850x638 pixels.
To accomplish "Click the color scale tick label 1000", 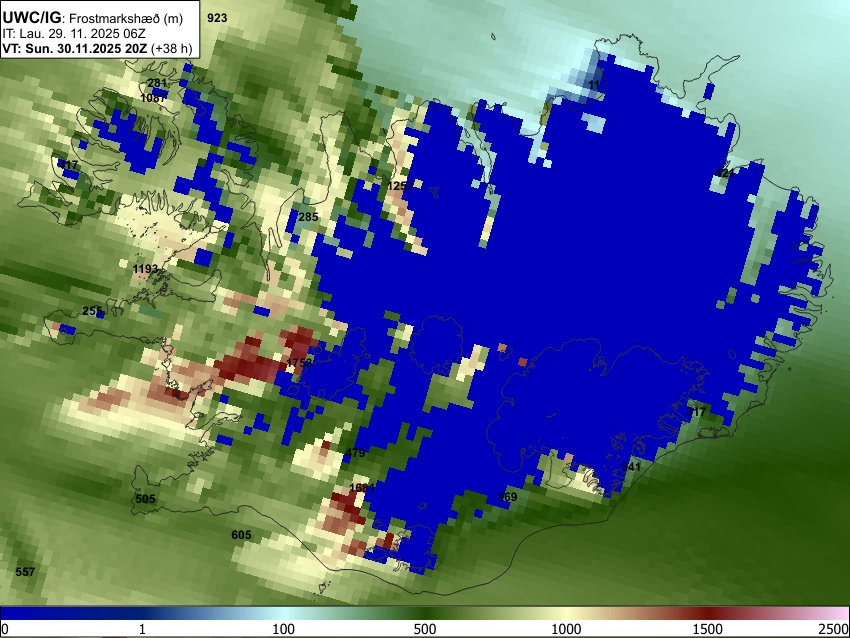I will pyautogui.click(x=566, y=629).
